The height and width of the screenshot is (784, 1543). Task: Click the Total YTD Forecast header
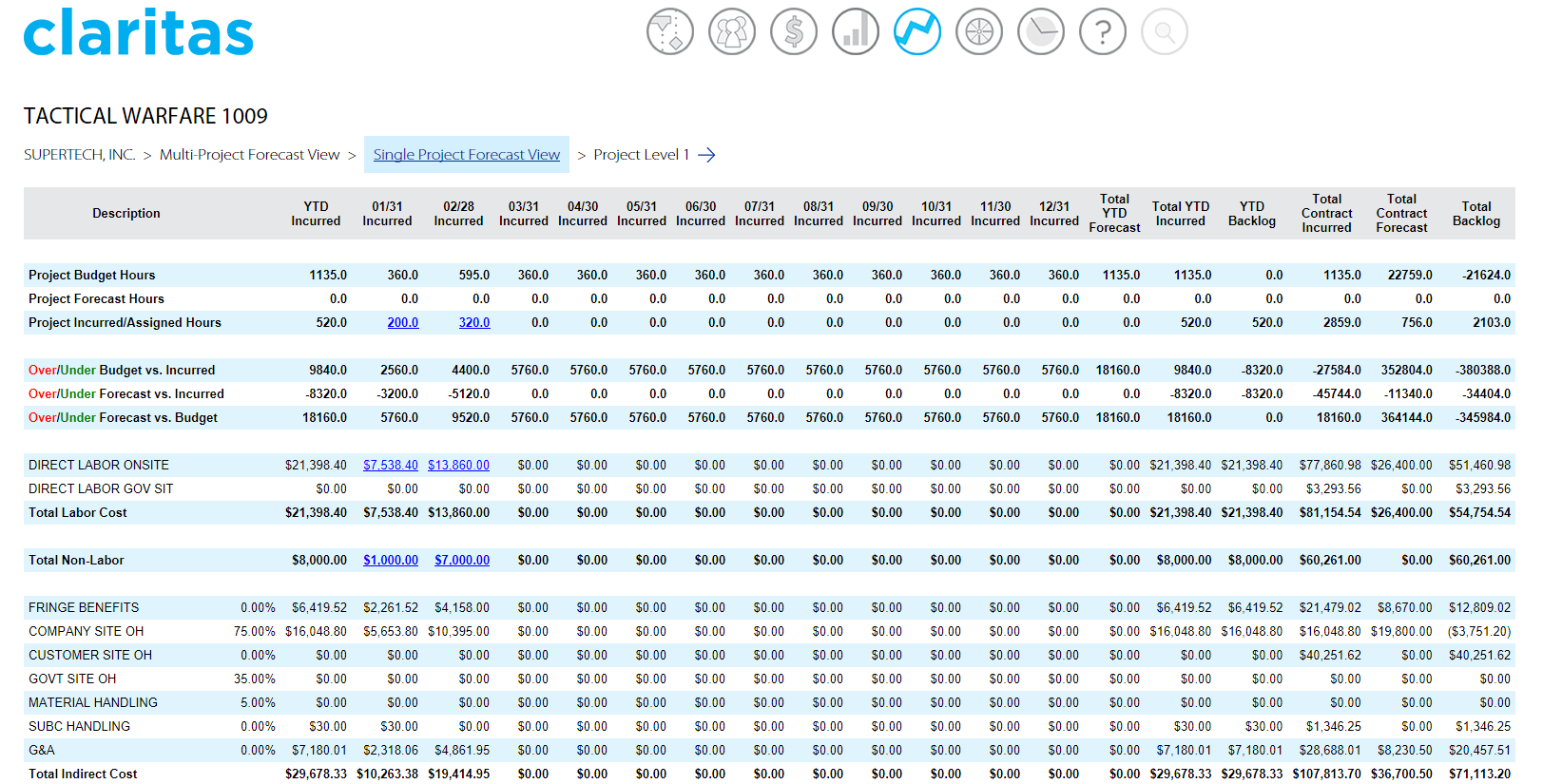[1114, 214]
